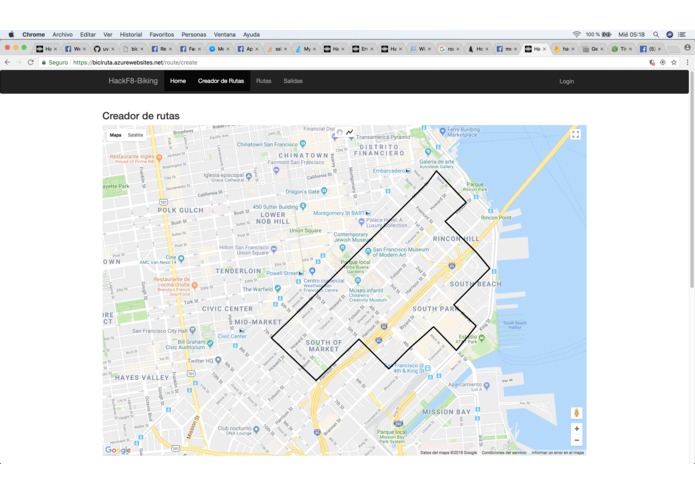Click the Login link

coord(566,82)
